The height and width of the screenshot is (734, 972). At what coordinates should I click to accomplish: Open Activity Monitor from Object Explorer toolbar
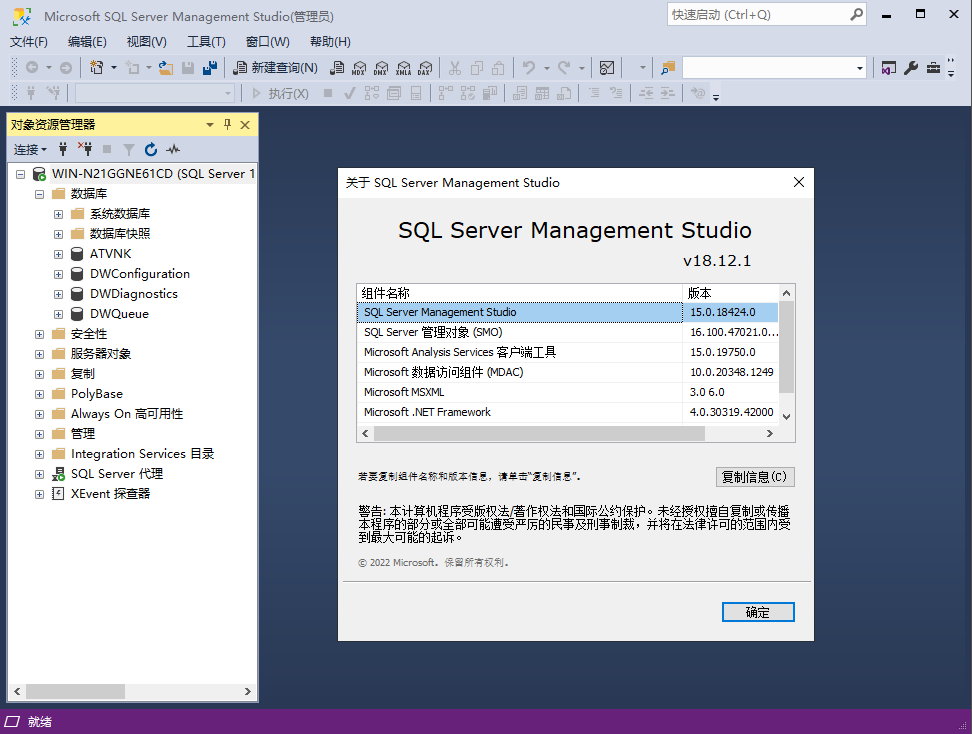[x=173, y=149]
